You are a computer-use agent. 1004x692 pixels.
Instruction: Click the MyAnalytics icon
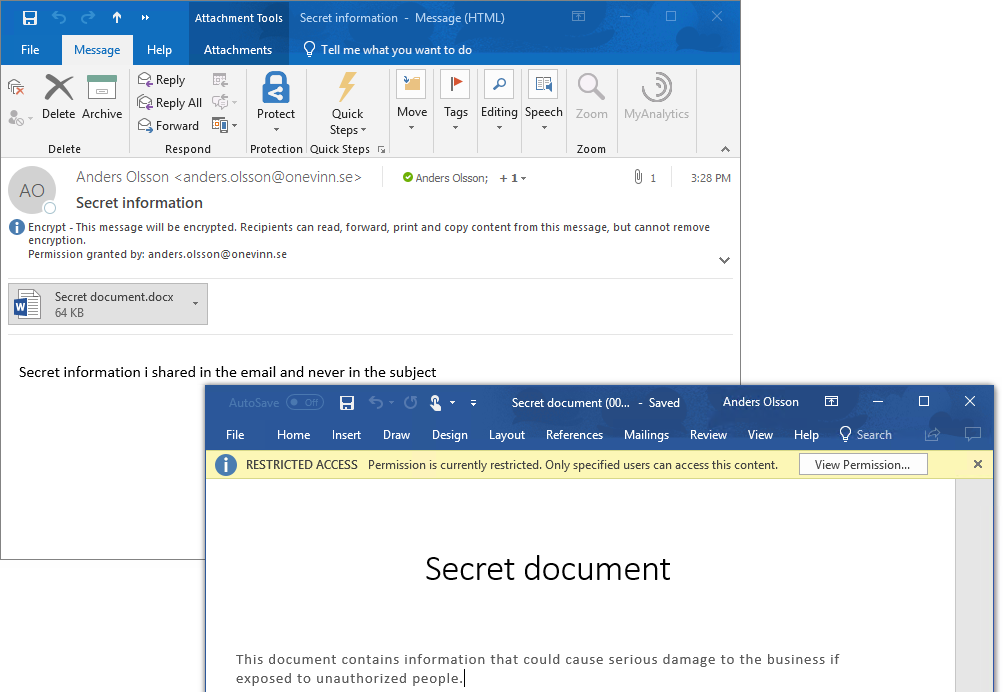656,88
